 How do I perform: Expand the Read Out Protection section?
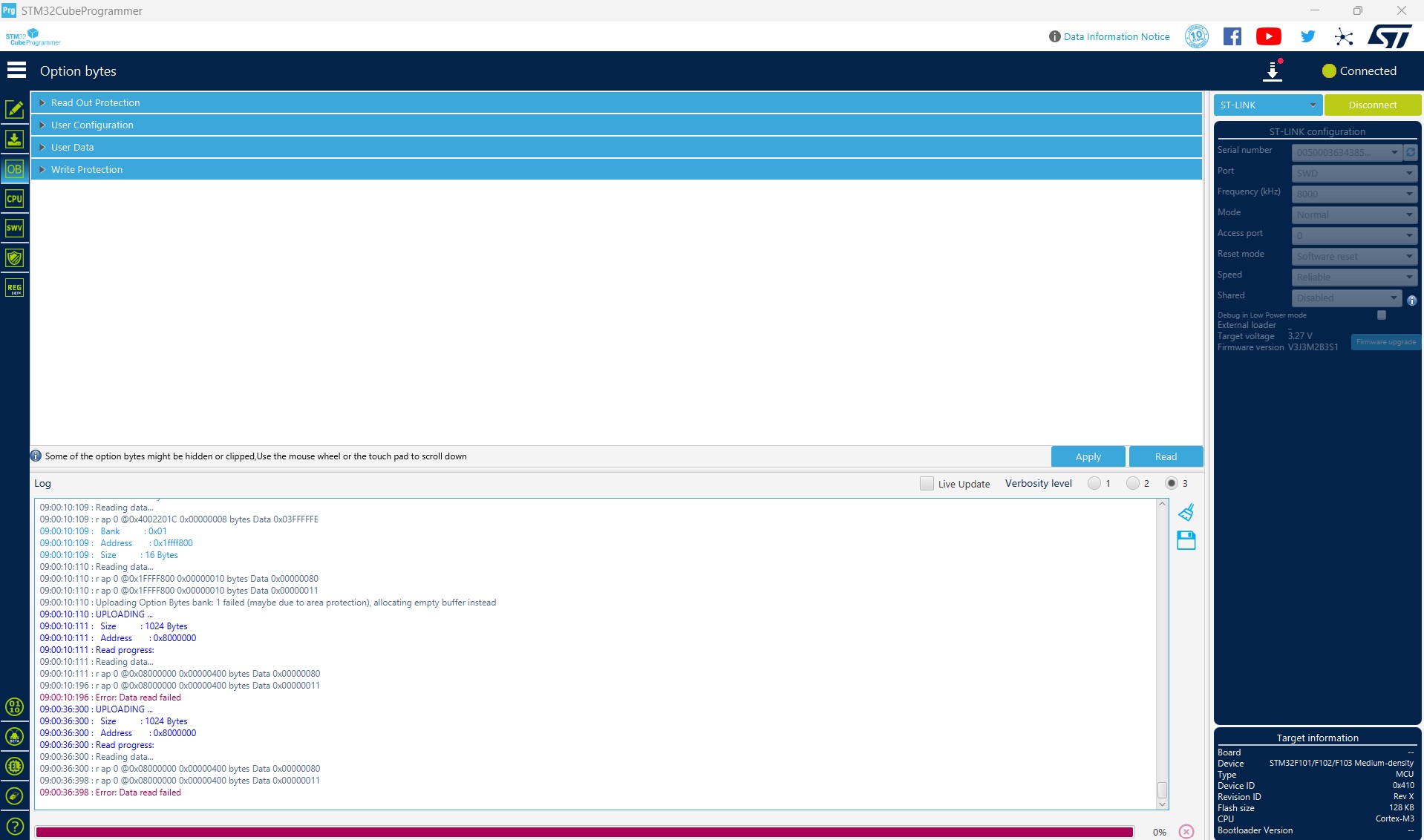[x=95, y=102]
